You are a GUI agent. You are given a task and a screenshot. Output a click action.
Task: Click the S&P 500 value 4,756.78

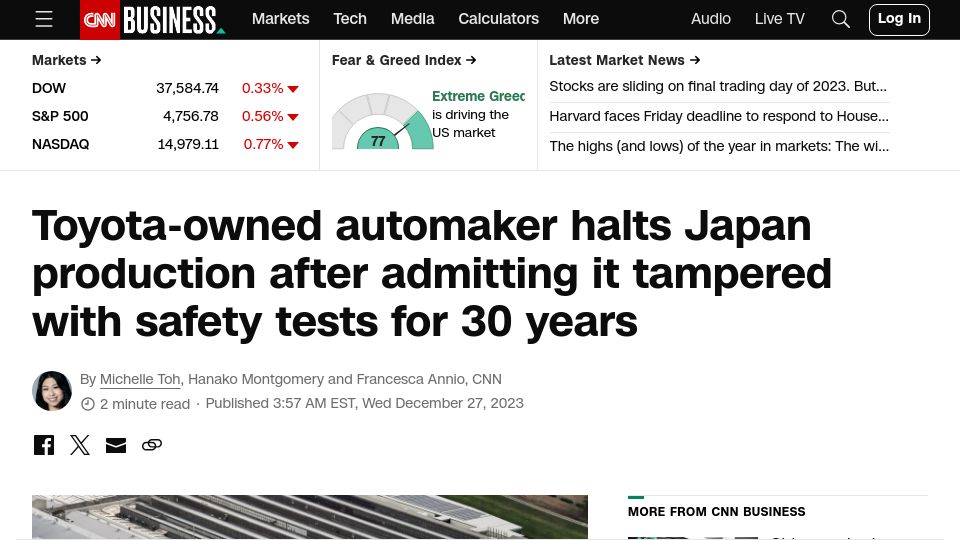190,116
